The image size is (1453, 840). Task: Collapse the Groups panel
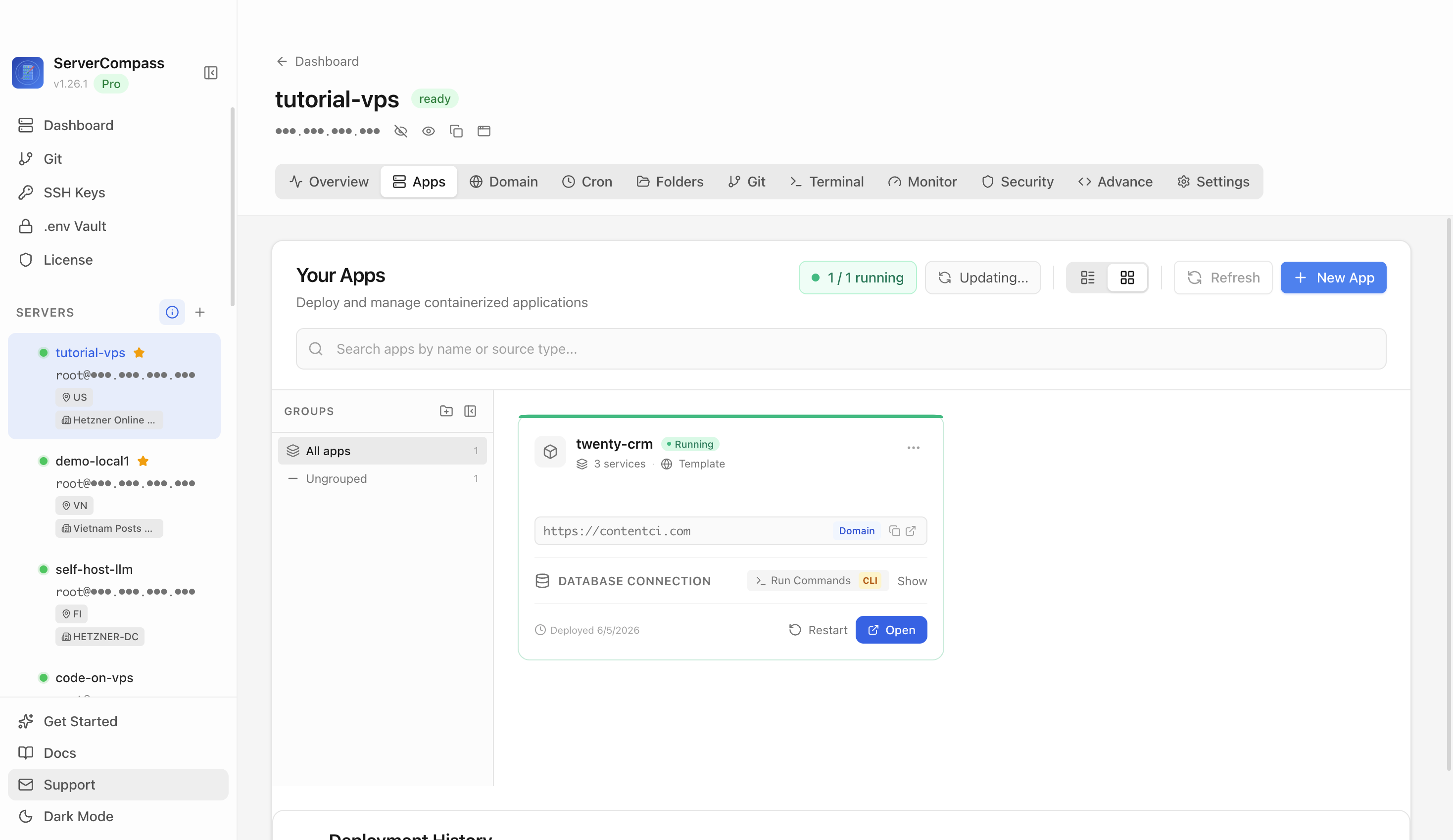(470, 411)
